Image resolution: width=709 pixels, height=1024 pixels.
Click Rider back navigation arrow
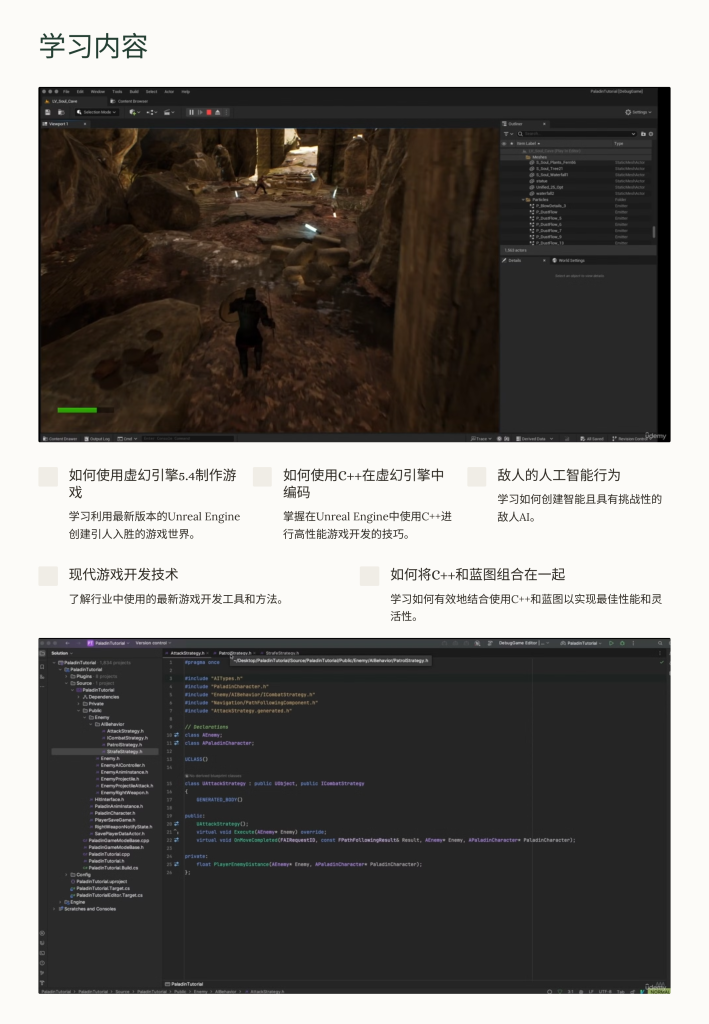tap(67, 643)
